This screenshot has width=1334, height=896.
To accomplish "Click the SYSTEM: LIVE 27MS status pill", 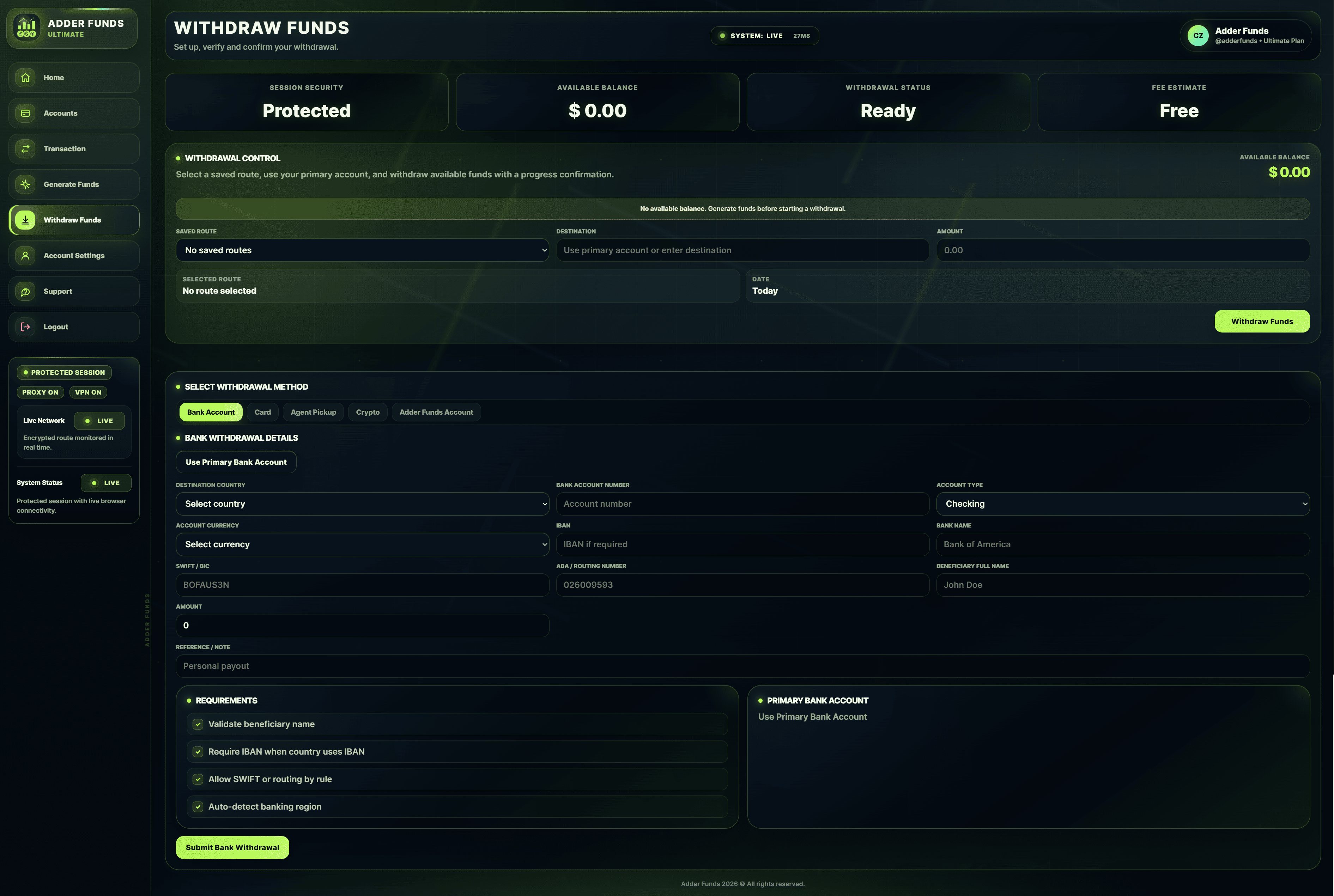I will 764,35.
